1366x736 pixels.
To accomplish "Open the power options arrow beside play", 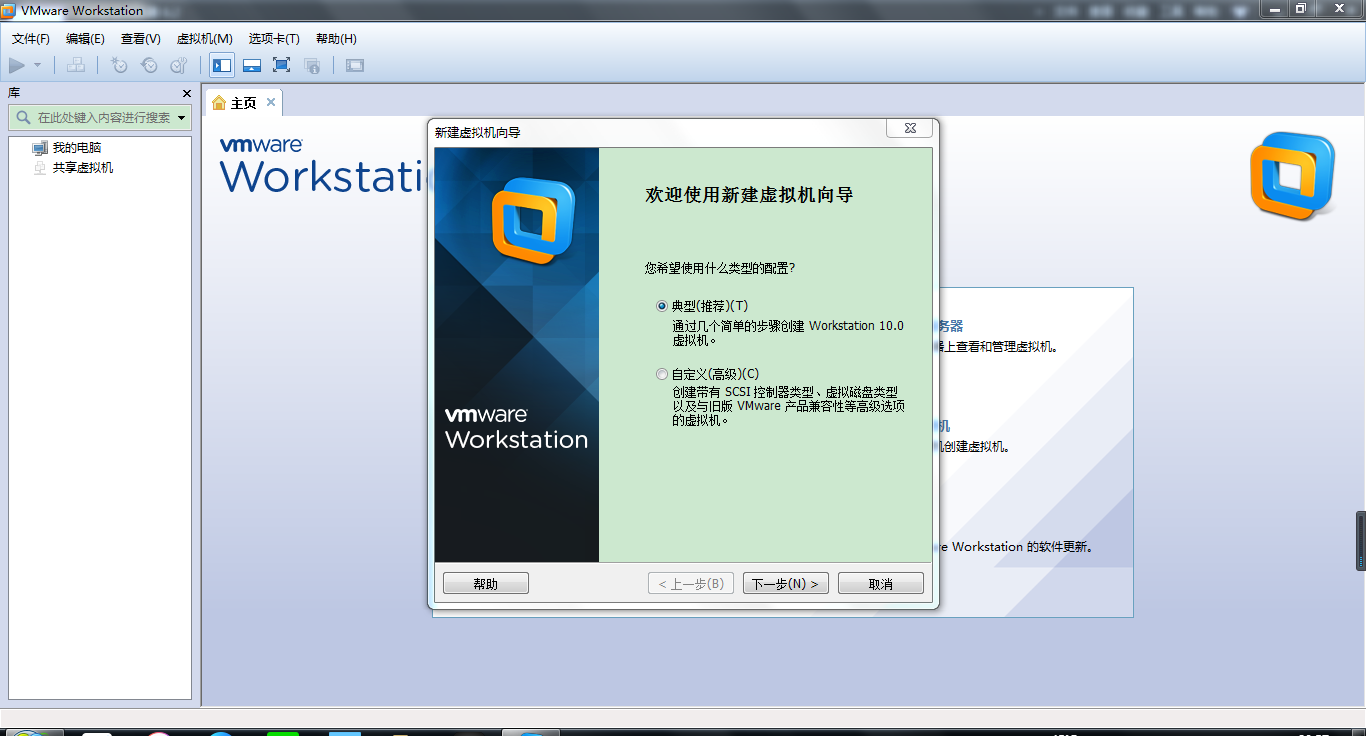I will 37,65.
